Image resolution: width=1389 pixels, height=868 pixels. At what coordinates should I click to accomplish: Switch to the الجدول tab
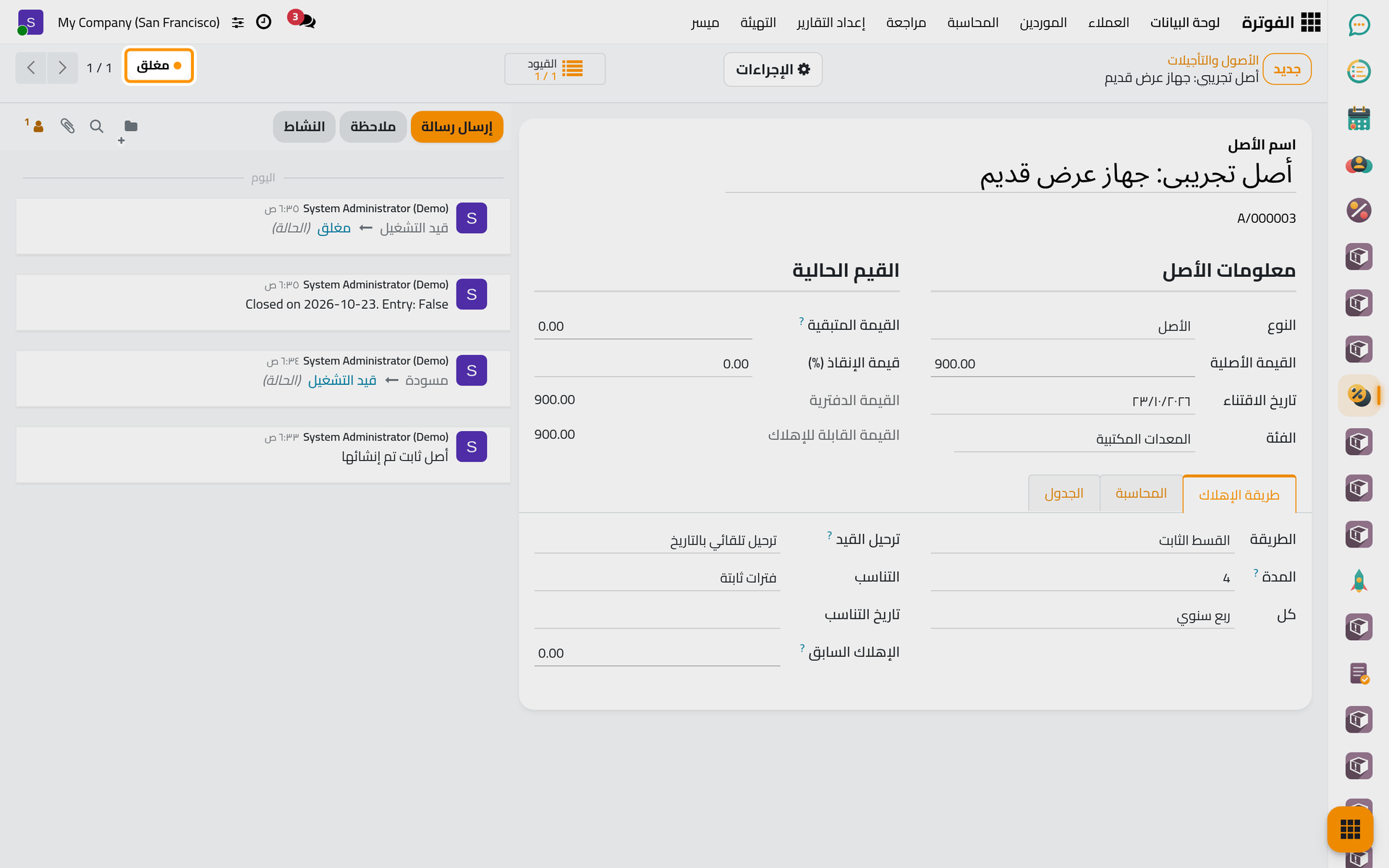tap(1063, 493)
